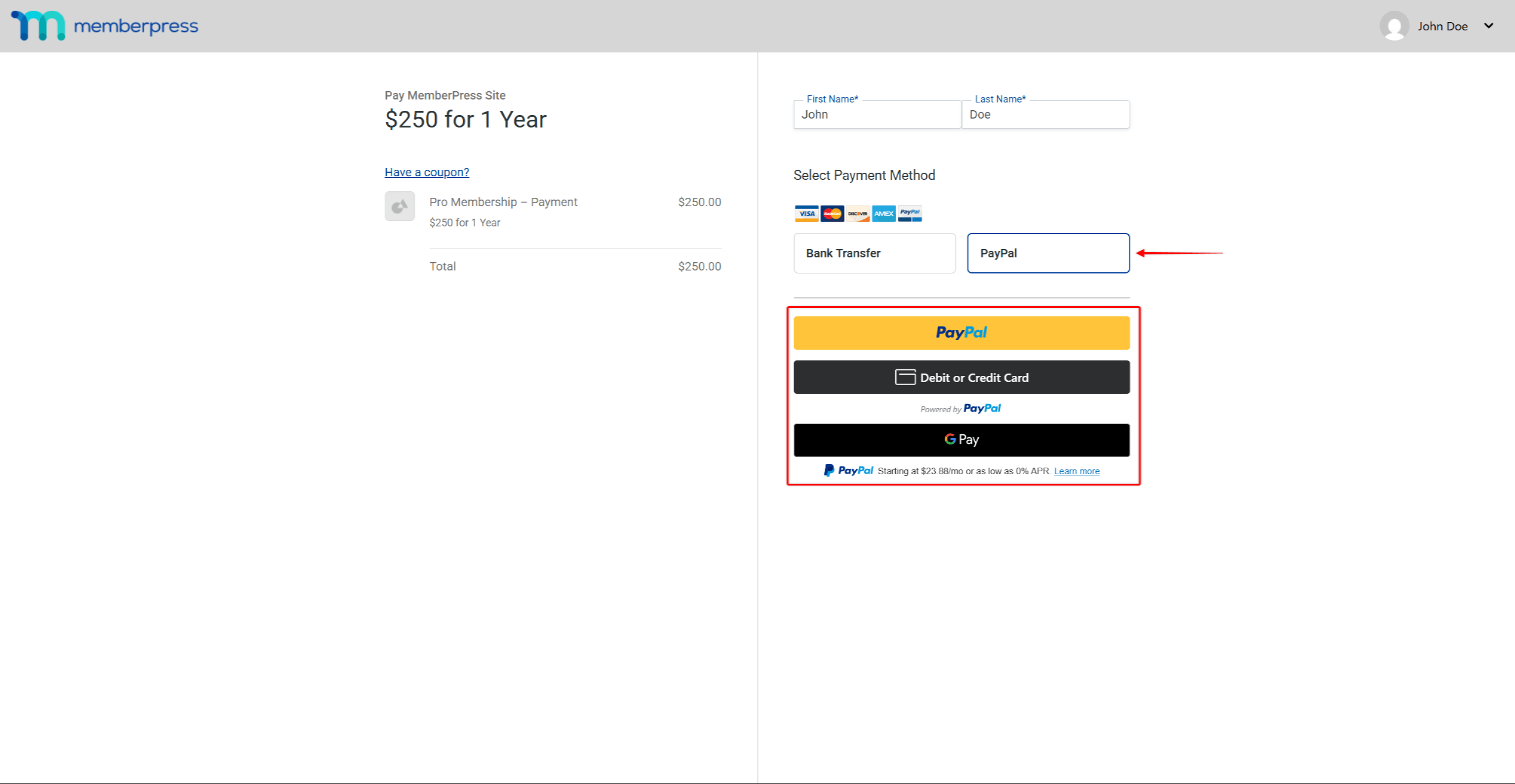Screen dimensions: 1515x784
Task: Click the Pro Membership product icon
Action: pos(399,206)
